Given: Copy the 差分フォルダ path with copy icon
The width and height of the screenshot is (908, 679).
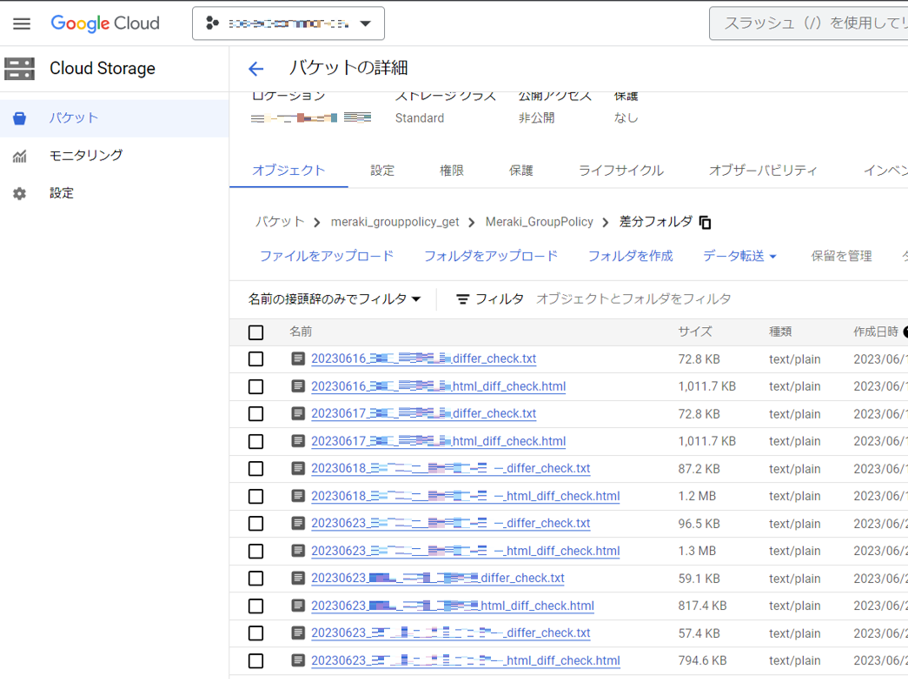Looking at the screenshot, I should [x=705, y=222].
